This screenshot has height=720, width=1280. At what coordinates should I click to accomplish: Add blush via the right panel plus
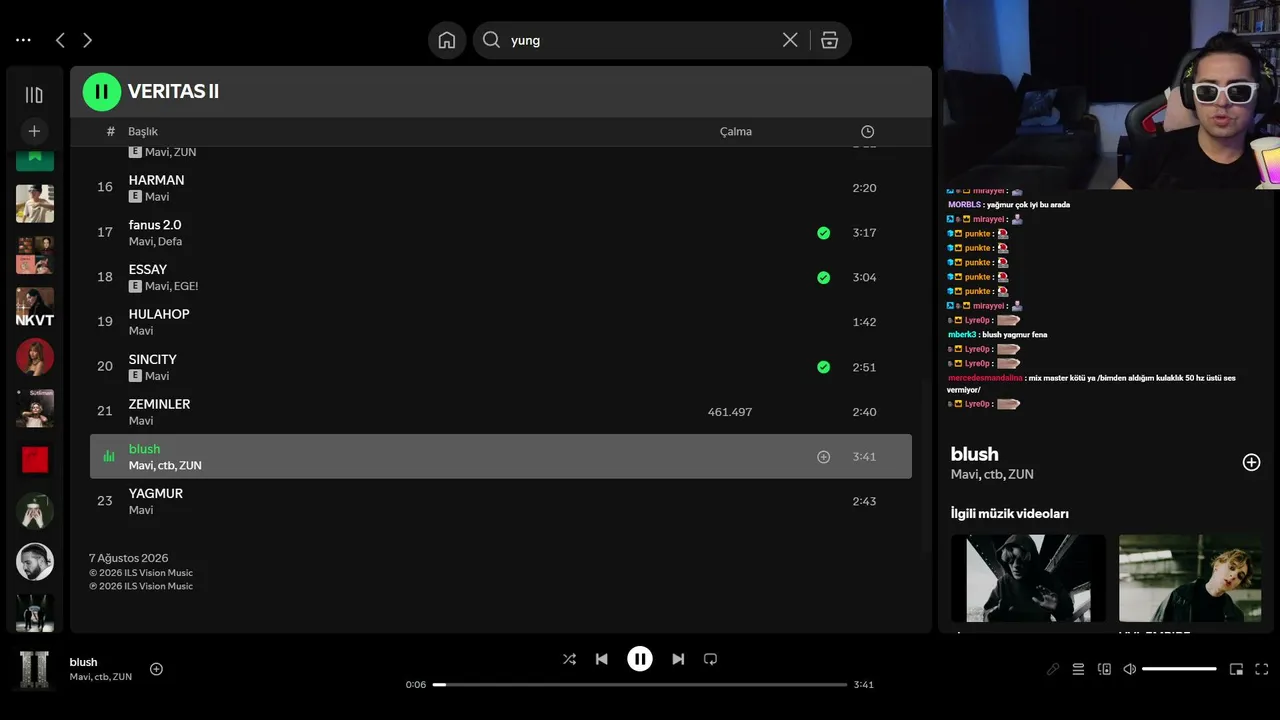coord(1251,462)
